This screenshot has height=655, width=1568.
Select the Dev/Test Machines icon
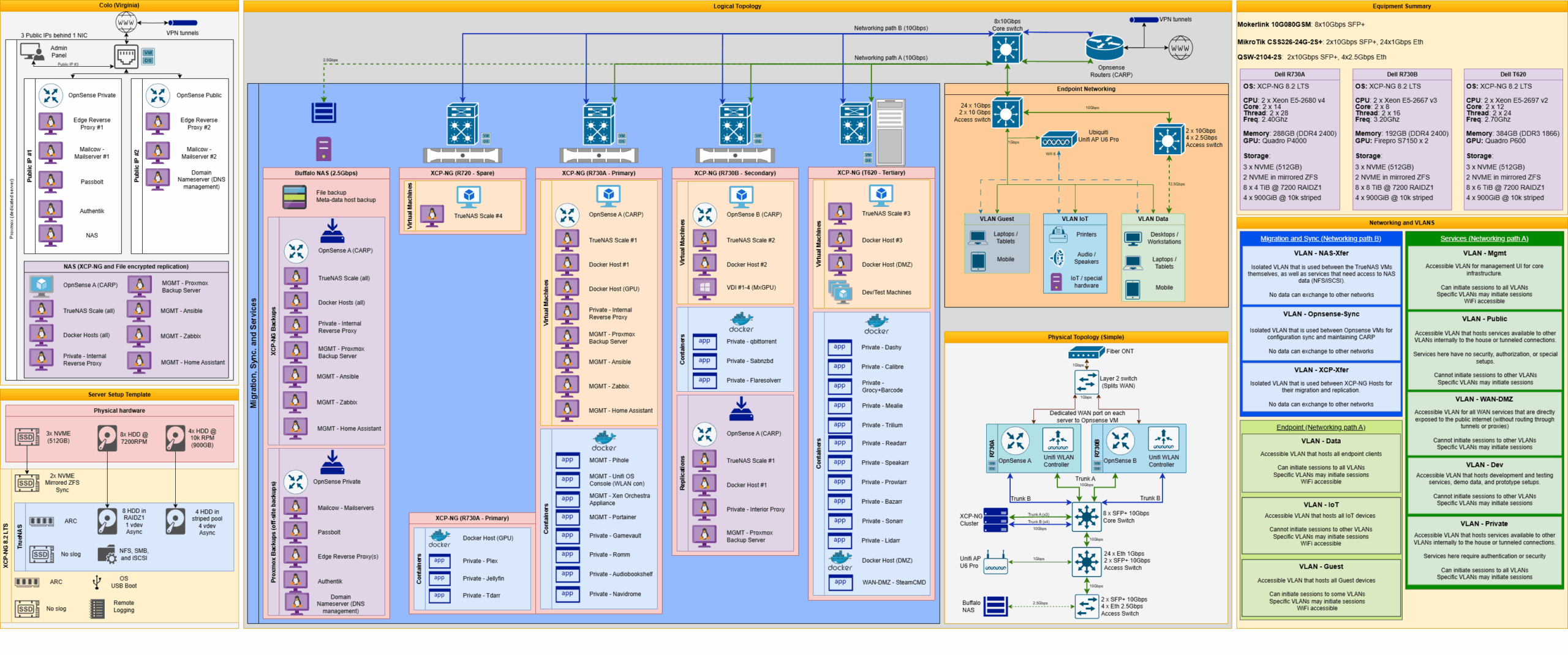click(x=840, y=292)
